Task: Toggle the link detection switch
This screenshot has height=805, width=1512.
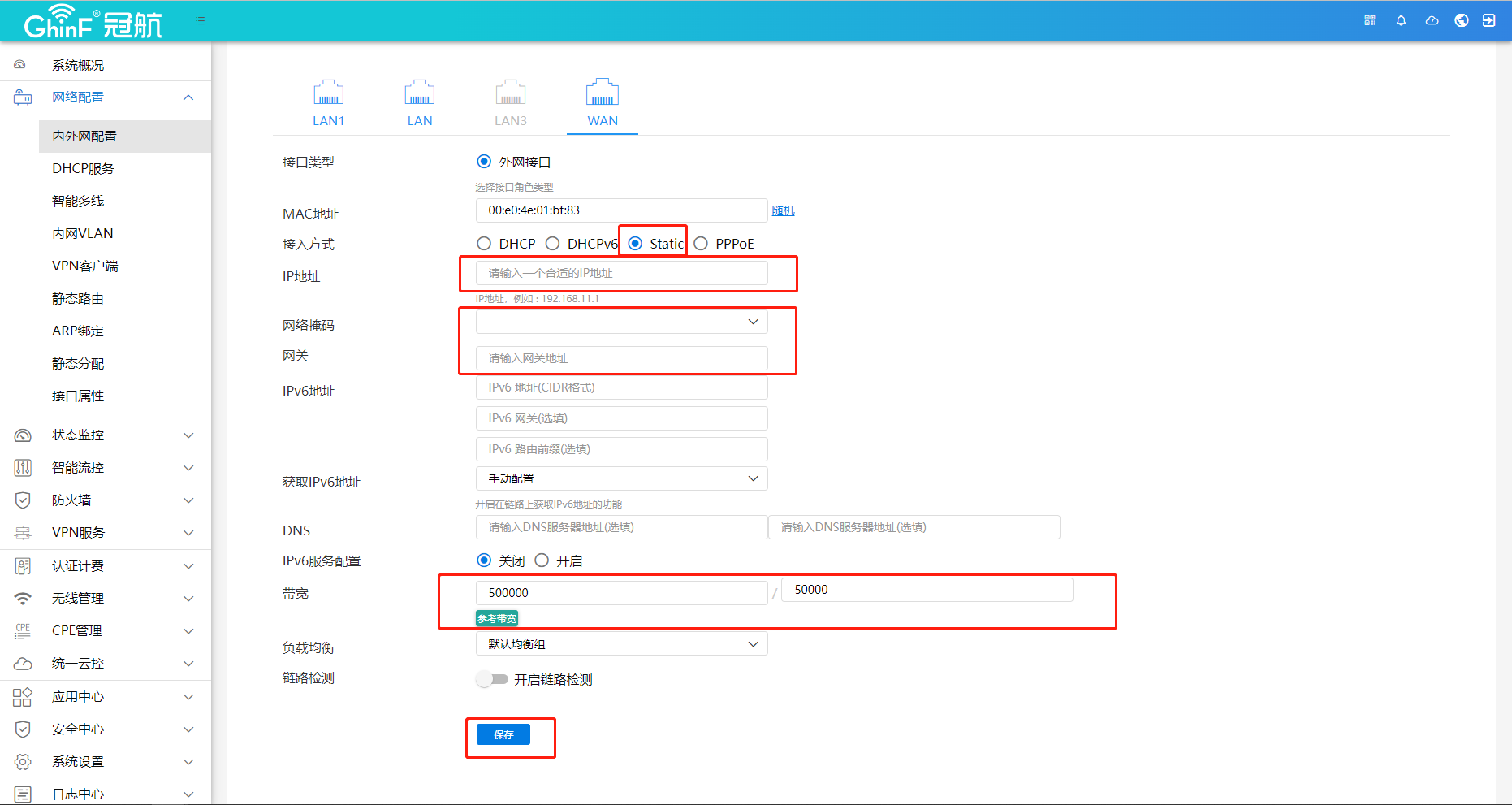Action: pyautogui.click(x=492, y=679)
